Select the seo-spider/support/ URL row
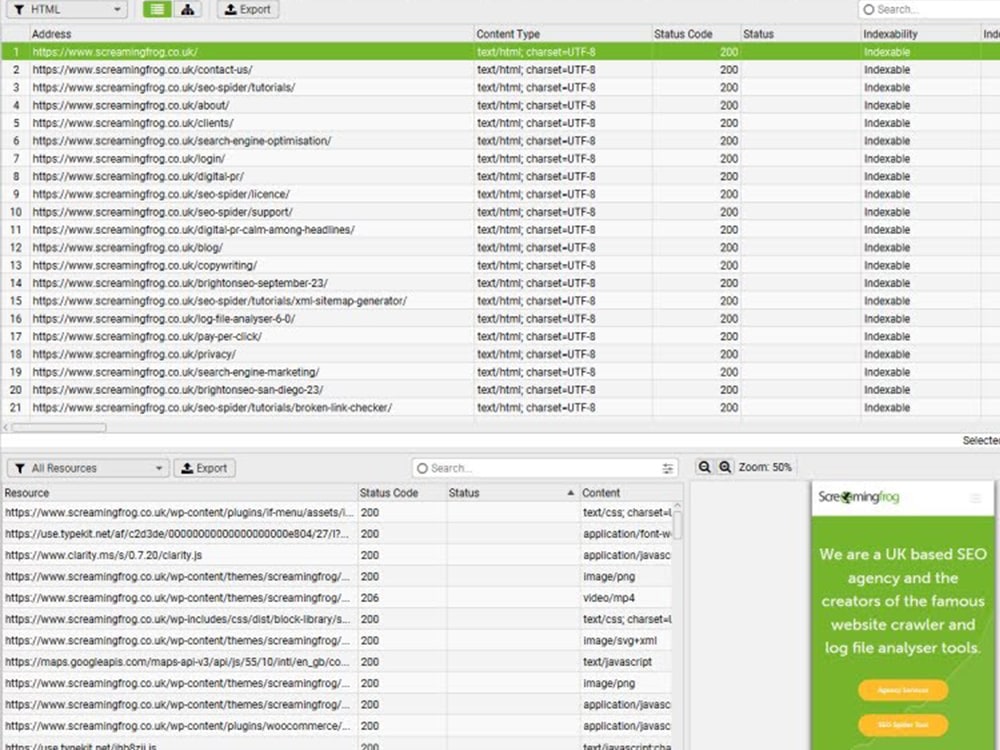1000x750 pixels. click(500, 212)
